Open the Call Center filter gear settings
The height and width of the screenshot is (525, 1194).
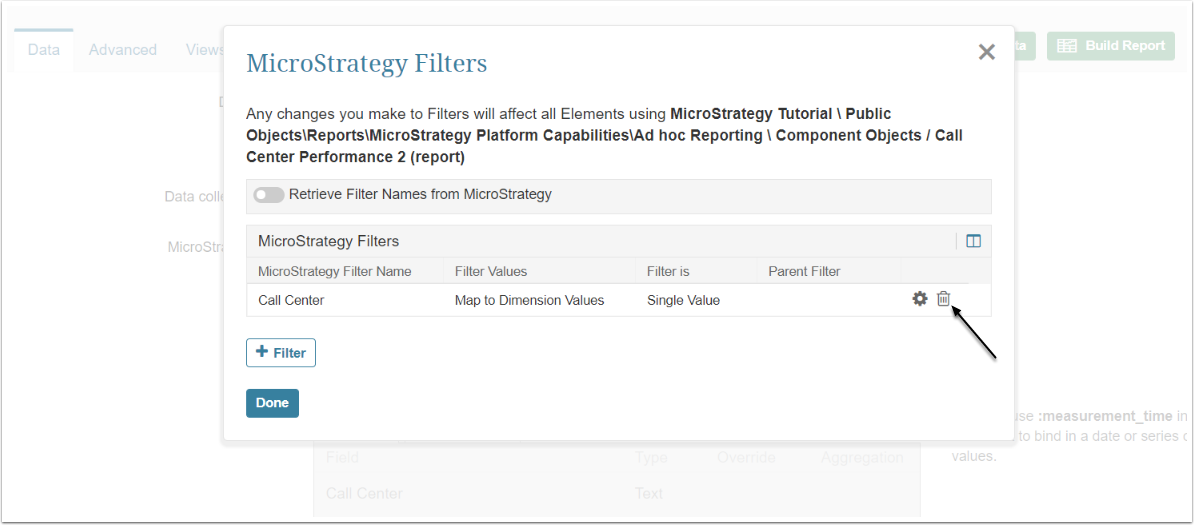pyautogui.click(x=920, y=299)
